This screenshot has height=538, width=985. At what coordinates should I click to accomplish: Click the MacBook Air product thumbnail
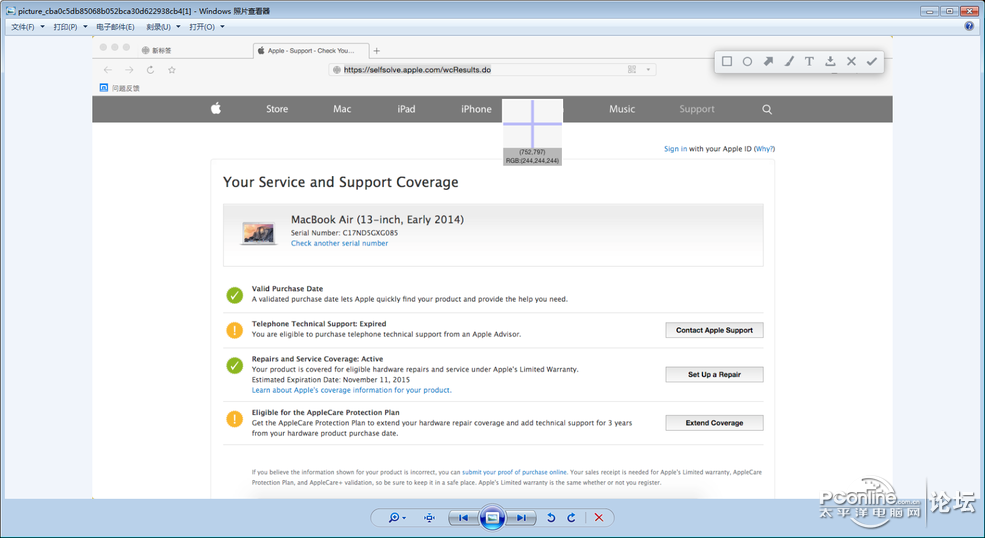(x=258, y=233)
